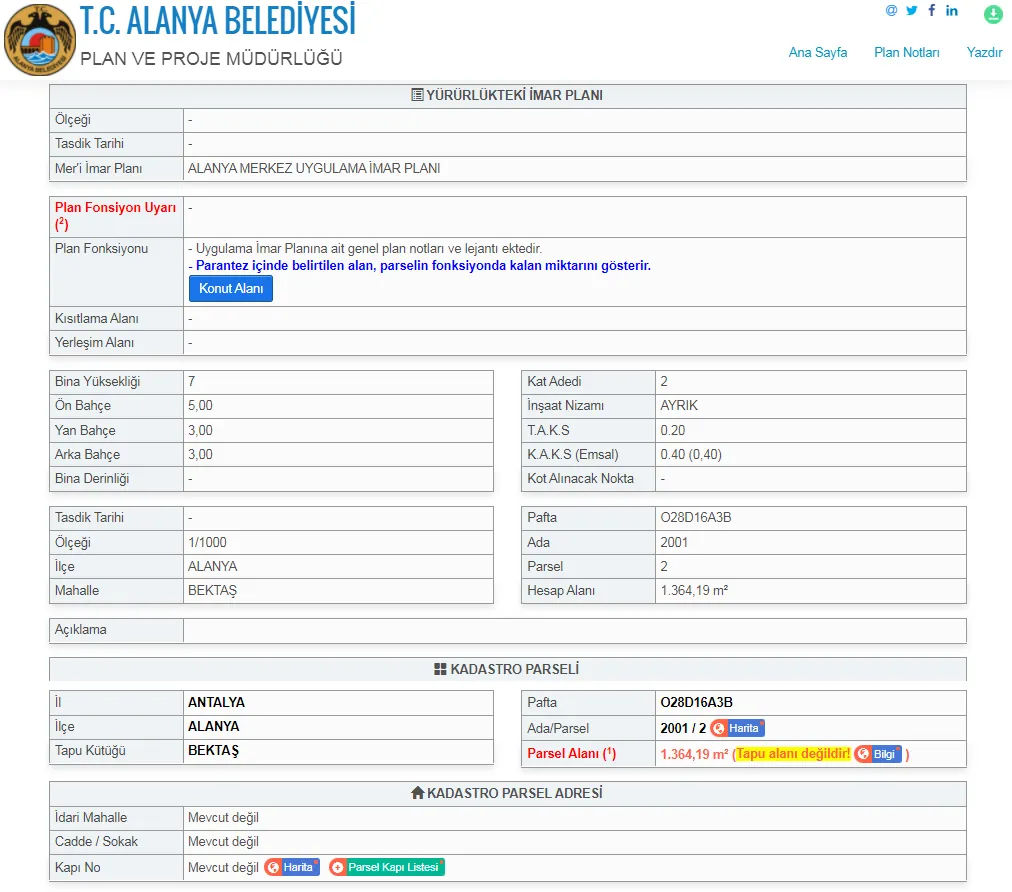Click the green download icon
1012x892 pixels.
tap(992, 14)
